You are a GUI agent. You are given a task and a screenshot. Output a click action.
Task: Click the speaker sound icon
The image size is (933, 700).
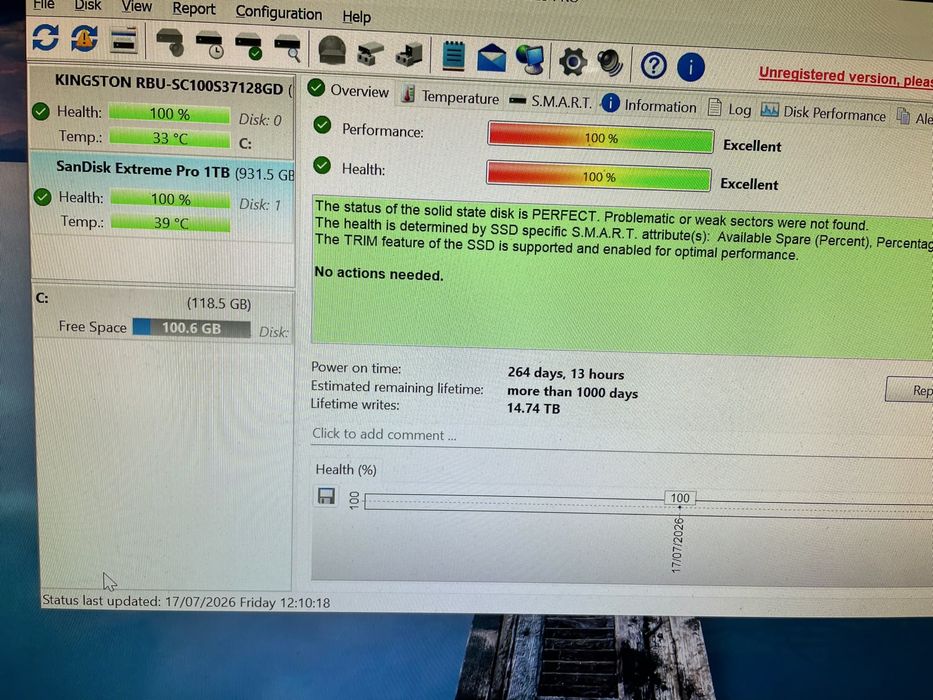(610, 63)
